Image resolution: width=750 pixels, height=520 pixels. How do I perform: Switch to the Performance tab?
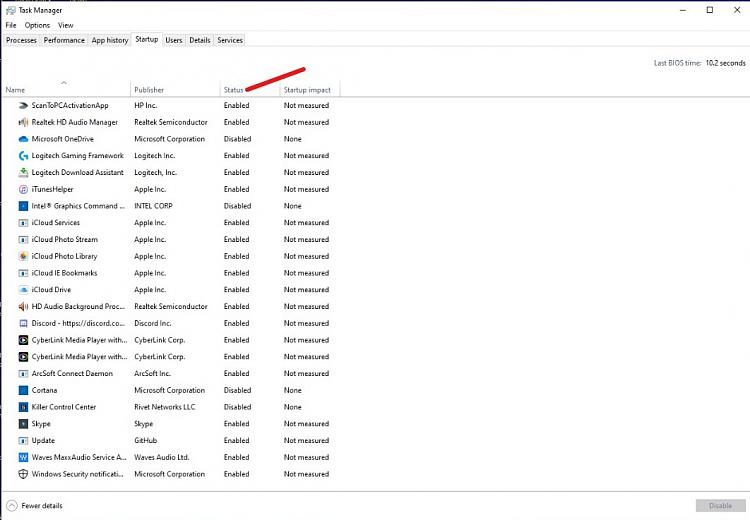click(x=65, y=40)
